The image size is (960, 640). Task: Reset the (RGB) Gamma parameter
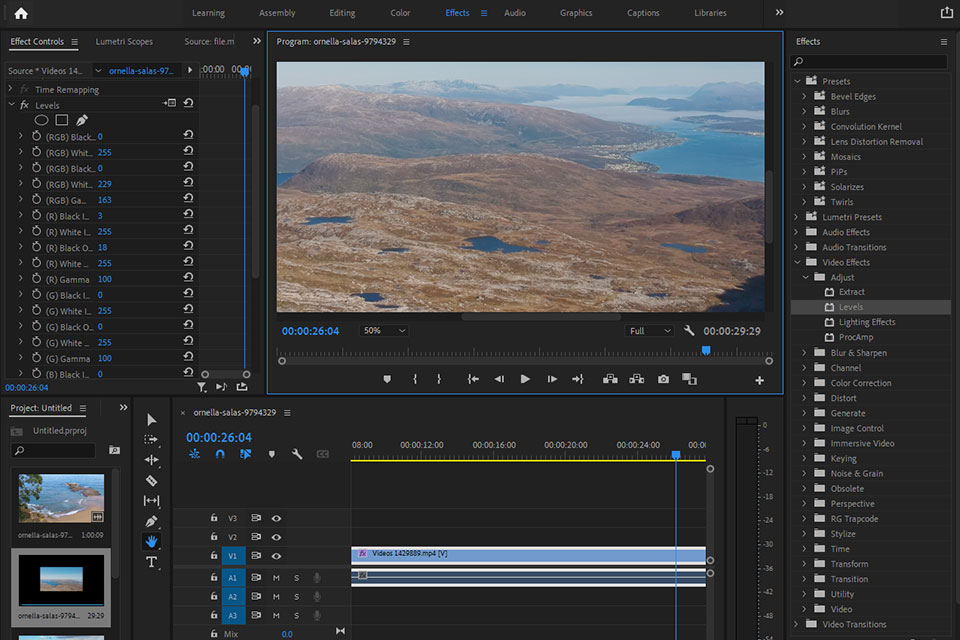(188, 200)
